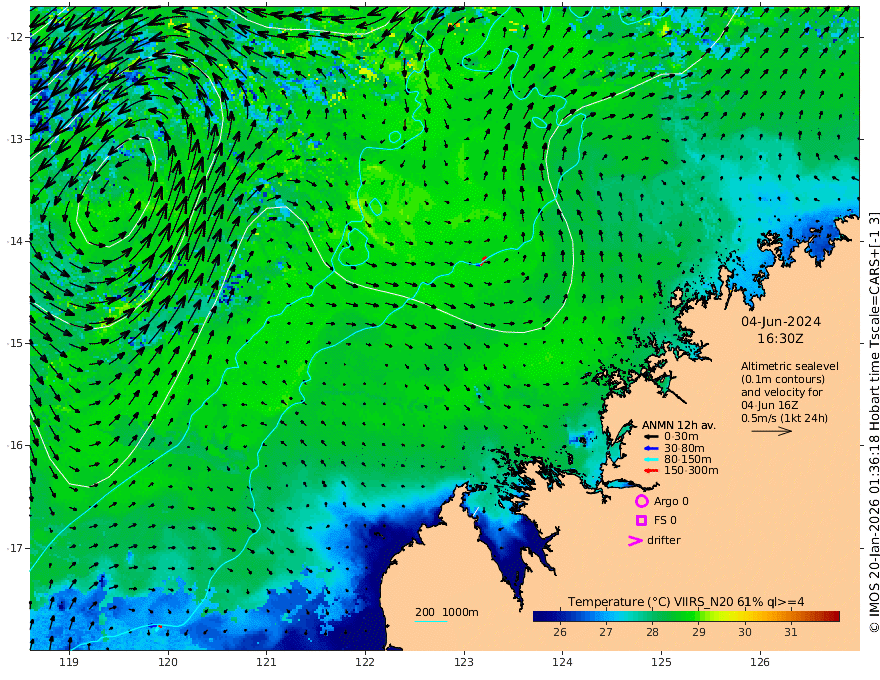Click the longitude 126 axis label
The image size is (880, 680).
pos(760,663)
